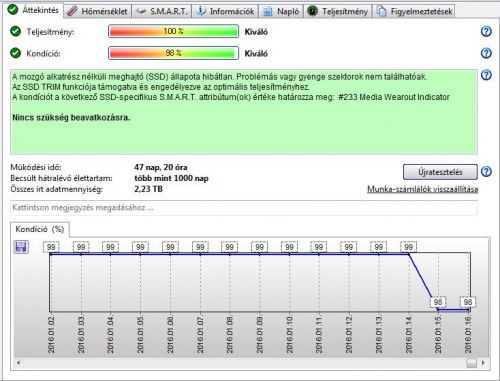
Task: Click the 'Becsült hátralévő élettartam:' label
Action: click(x=61, y=178)
